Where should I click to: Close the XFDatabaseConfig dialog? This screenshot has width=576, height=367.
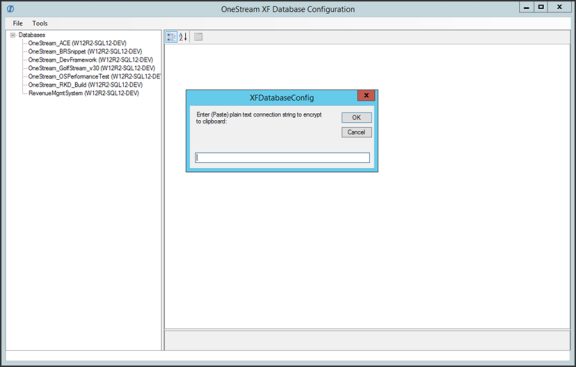[x=366, y=96]
